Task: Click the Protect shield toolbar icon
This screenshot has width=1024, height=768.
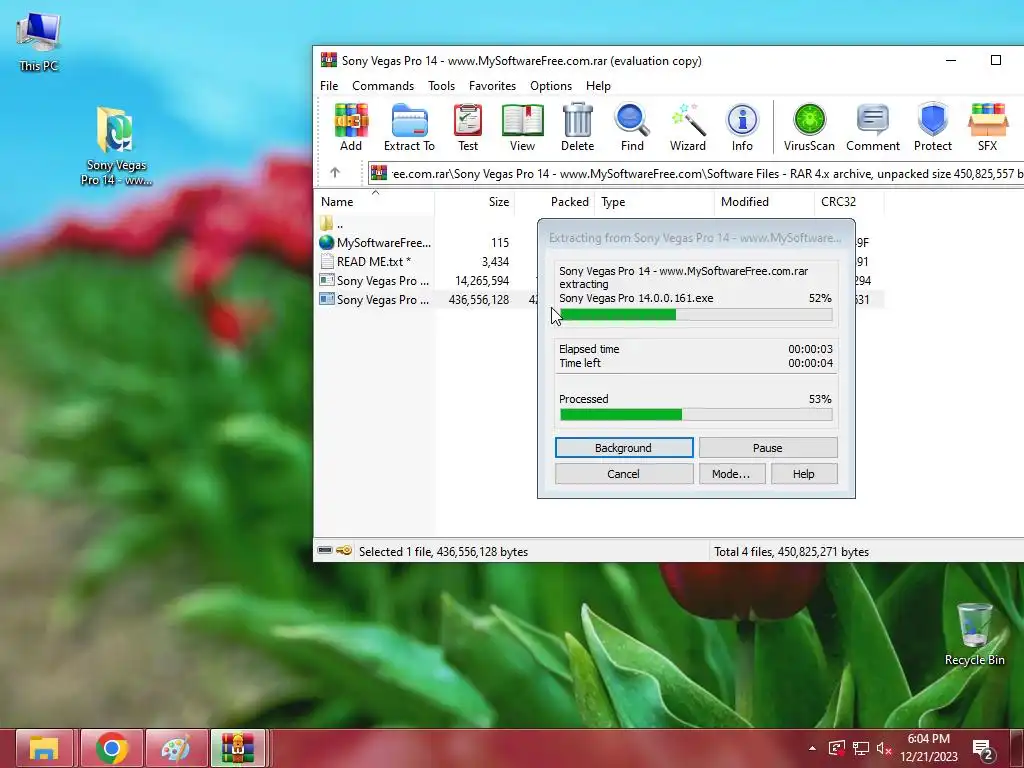Action: point(933,127)
